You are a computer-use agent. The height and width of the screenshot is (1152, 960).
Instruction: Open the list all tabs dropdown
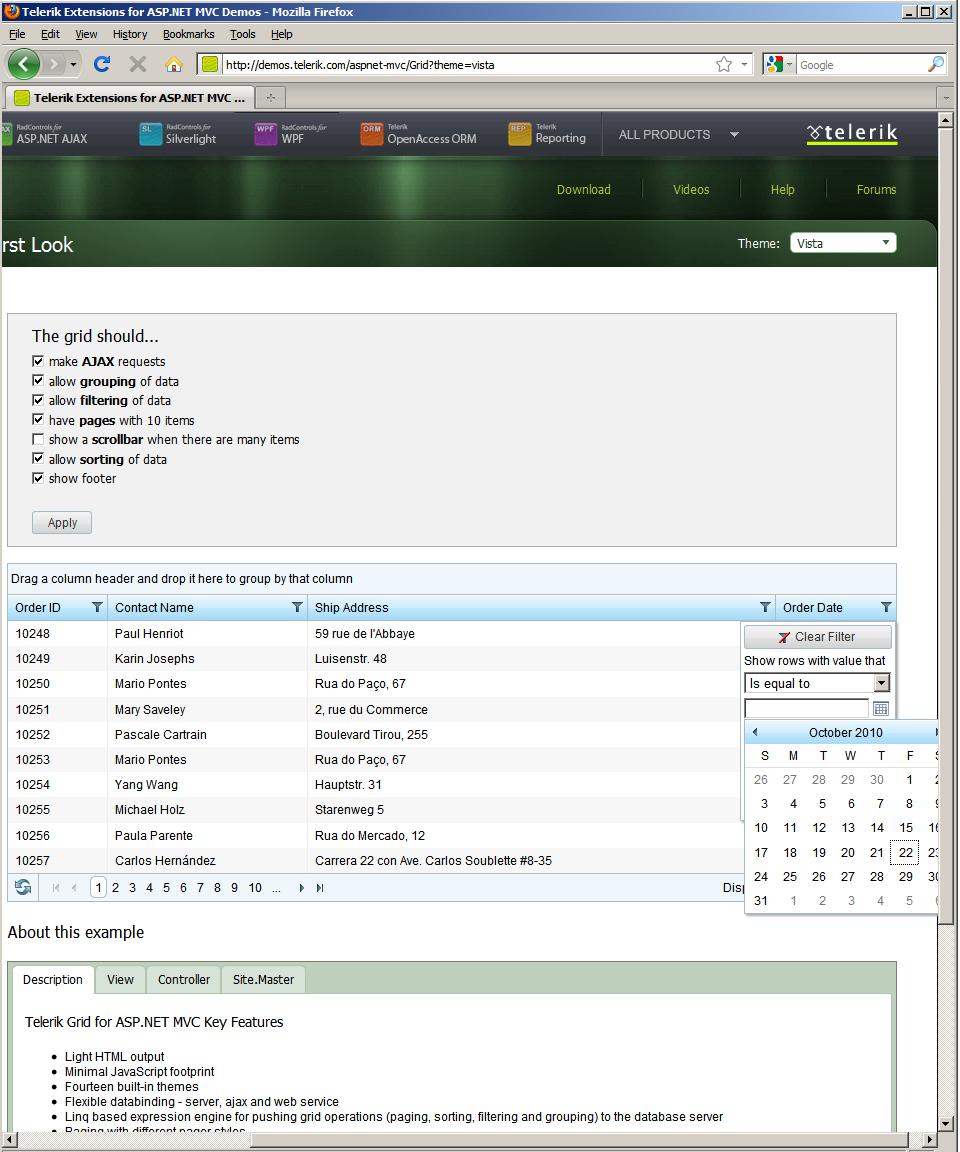pos(945,97)
